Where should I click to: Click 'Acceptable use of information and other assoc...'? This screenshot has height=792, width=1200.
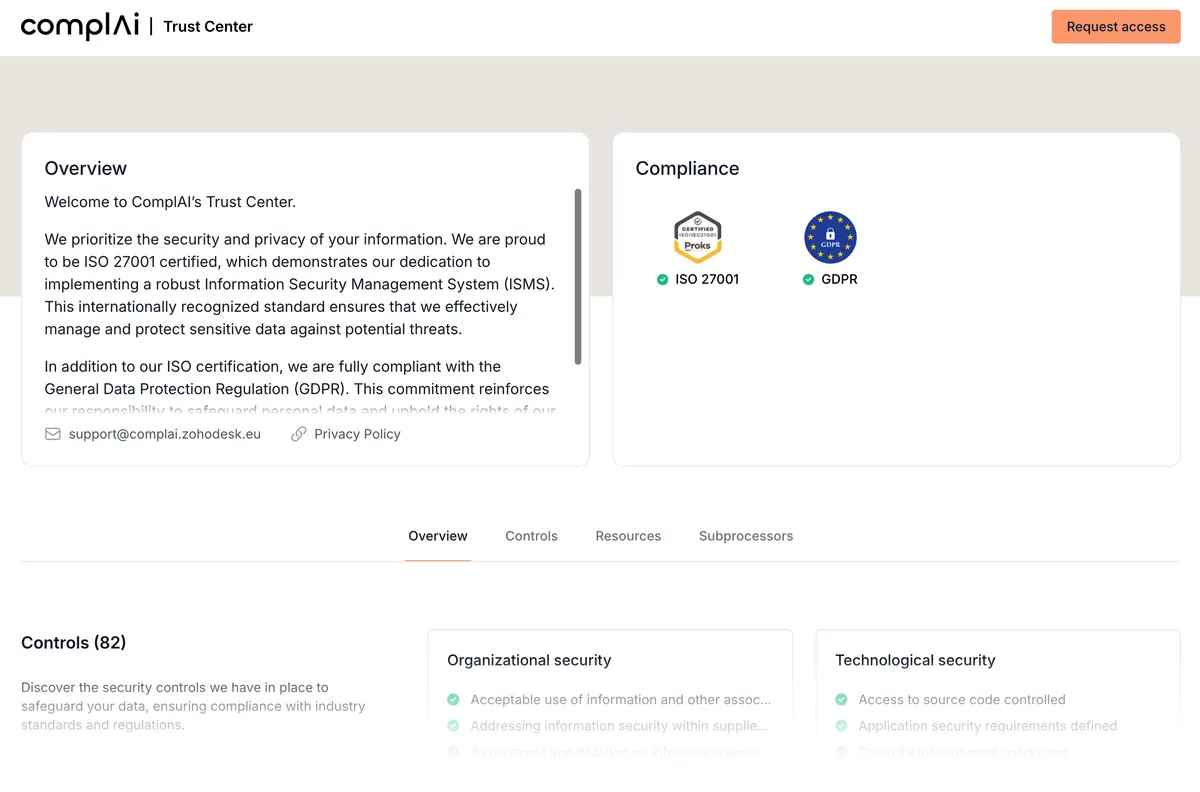tap(621, 700)
